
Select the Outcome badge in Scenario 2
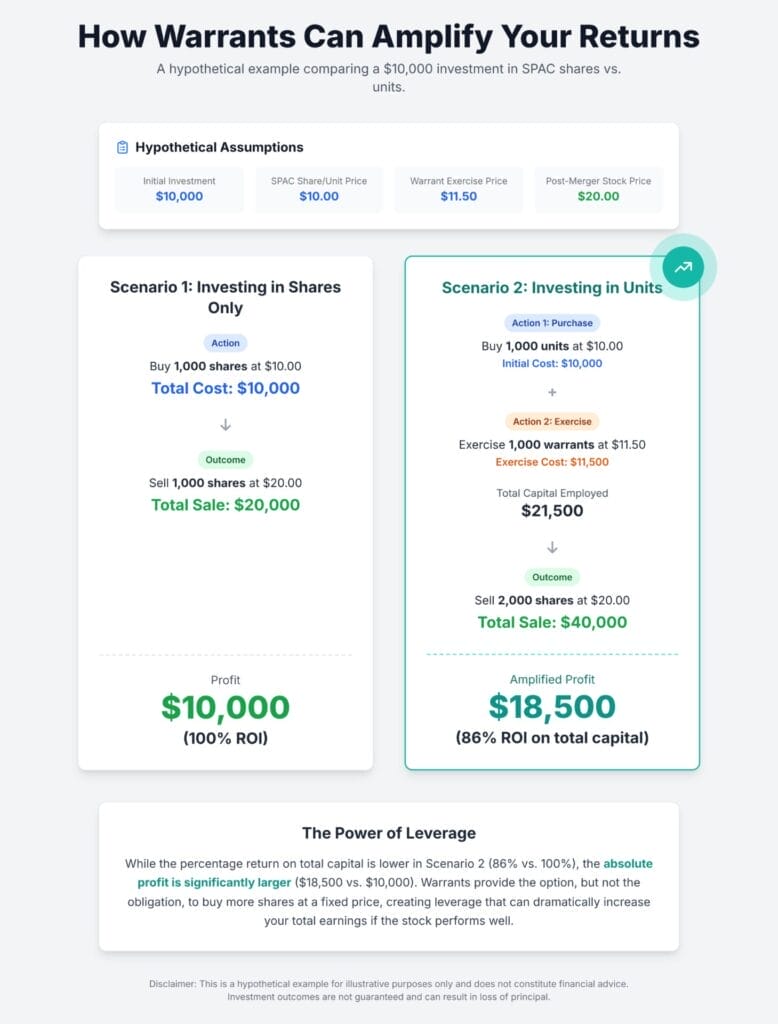552,577
